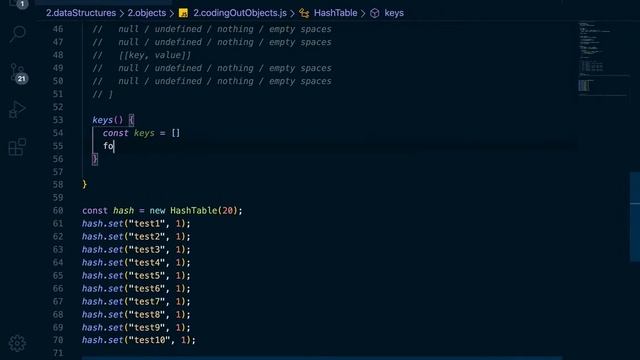The height and width of the screenshot is (360, 640).
Task: Click hash.set("test6", 1) line
Action: tap(136, 289)
